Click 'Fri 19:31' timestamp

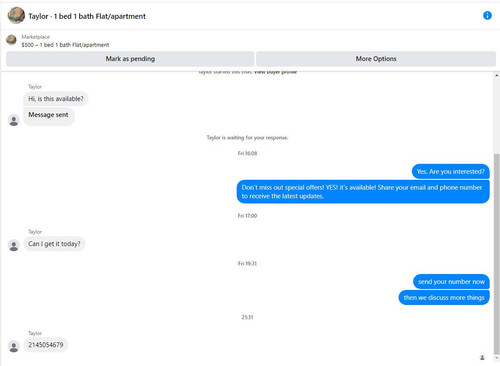[x=247, y=263]
